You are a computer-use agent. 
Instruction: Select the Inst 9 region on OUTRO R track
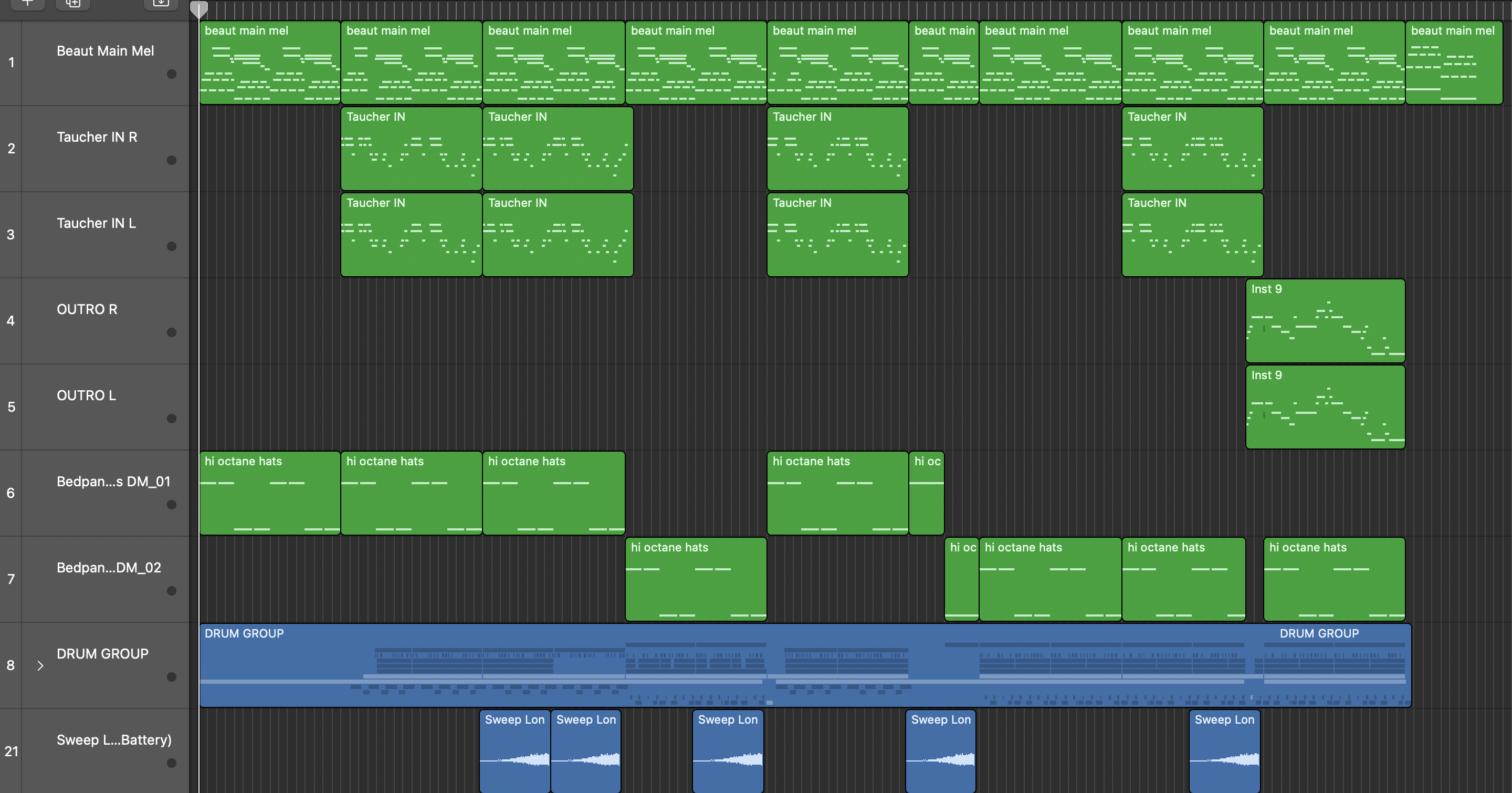click(1325, 321)
